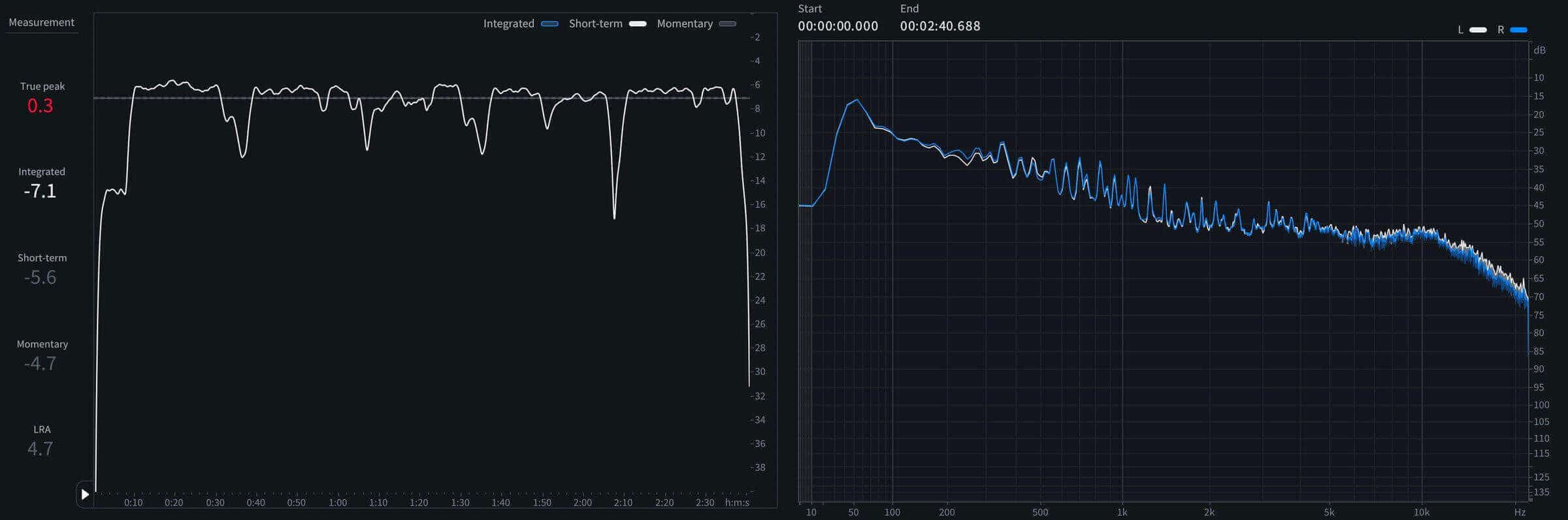Toggle the Short-term loudness legend swatch
Image resolution: width=1568 pixels, height=520 pixels.
tap(638, 24)
